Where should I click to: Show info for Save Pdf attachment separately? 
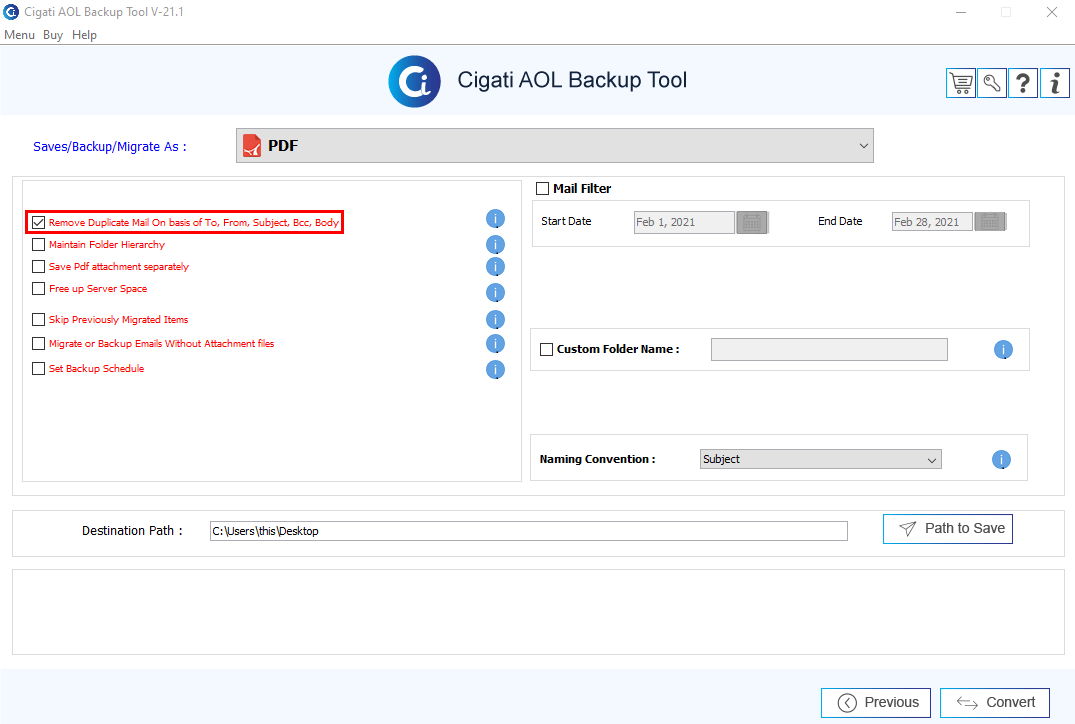[x=495, y=267]
